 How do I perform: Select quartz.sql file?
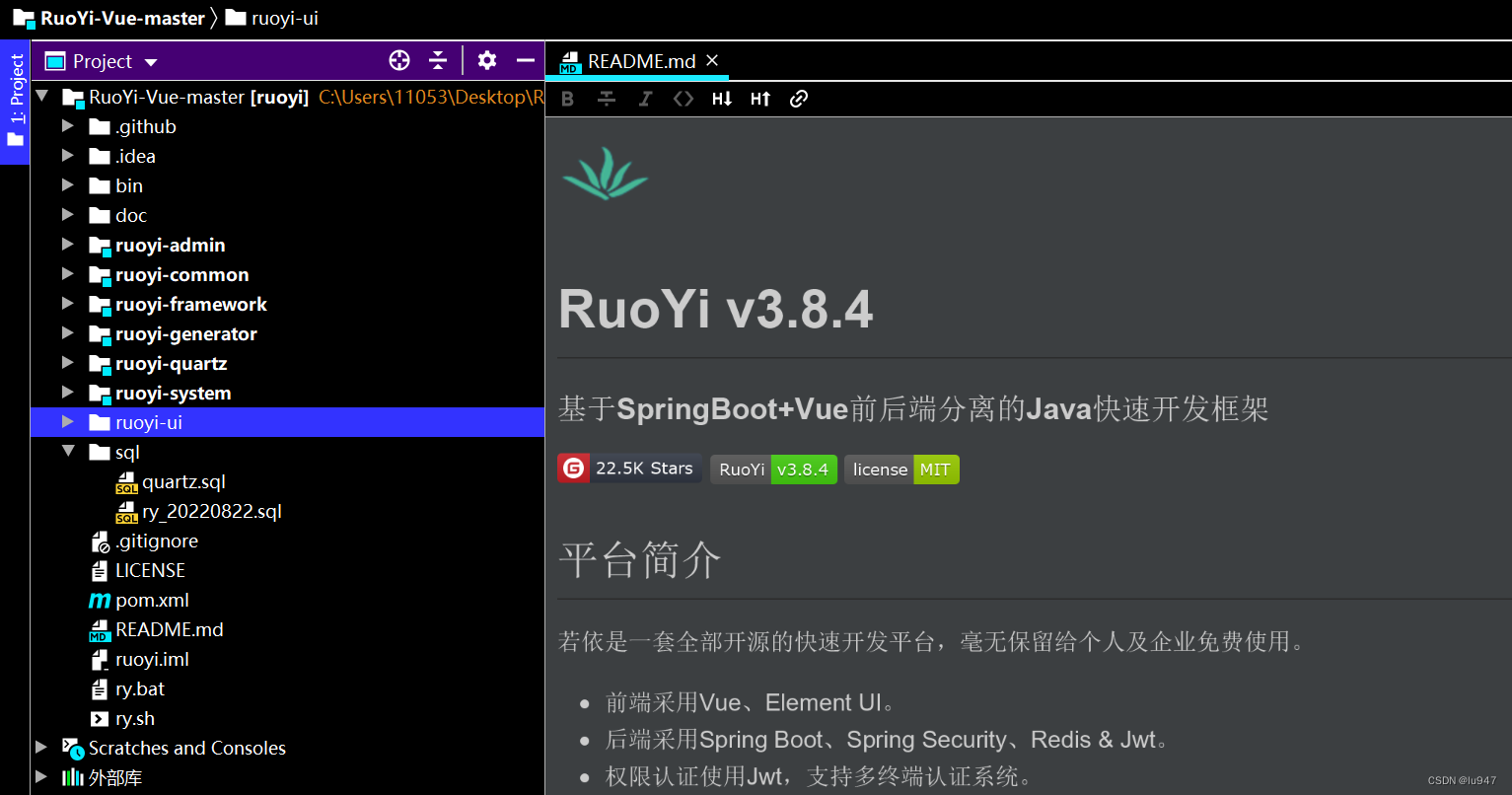pos(171,481)
